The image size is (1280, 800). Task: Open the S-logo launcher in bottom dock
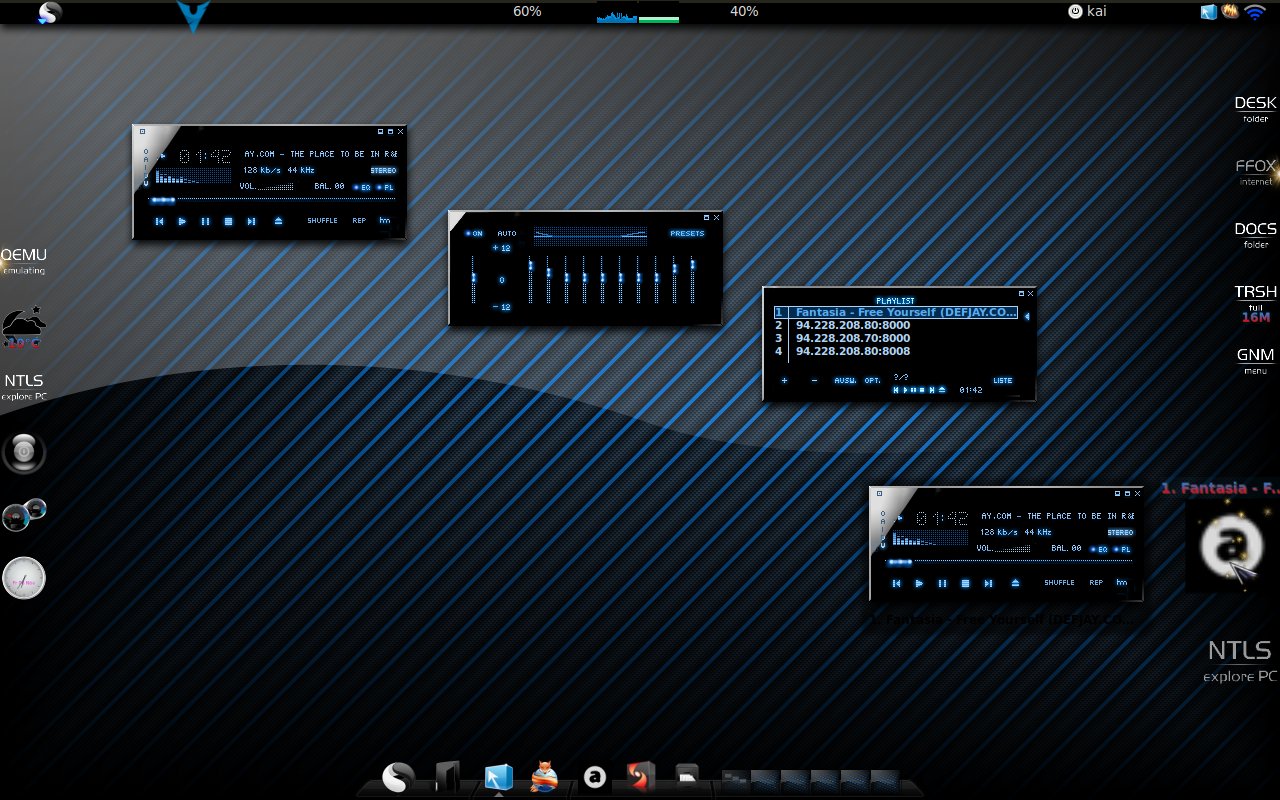click(398, 777)
